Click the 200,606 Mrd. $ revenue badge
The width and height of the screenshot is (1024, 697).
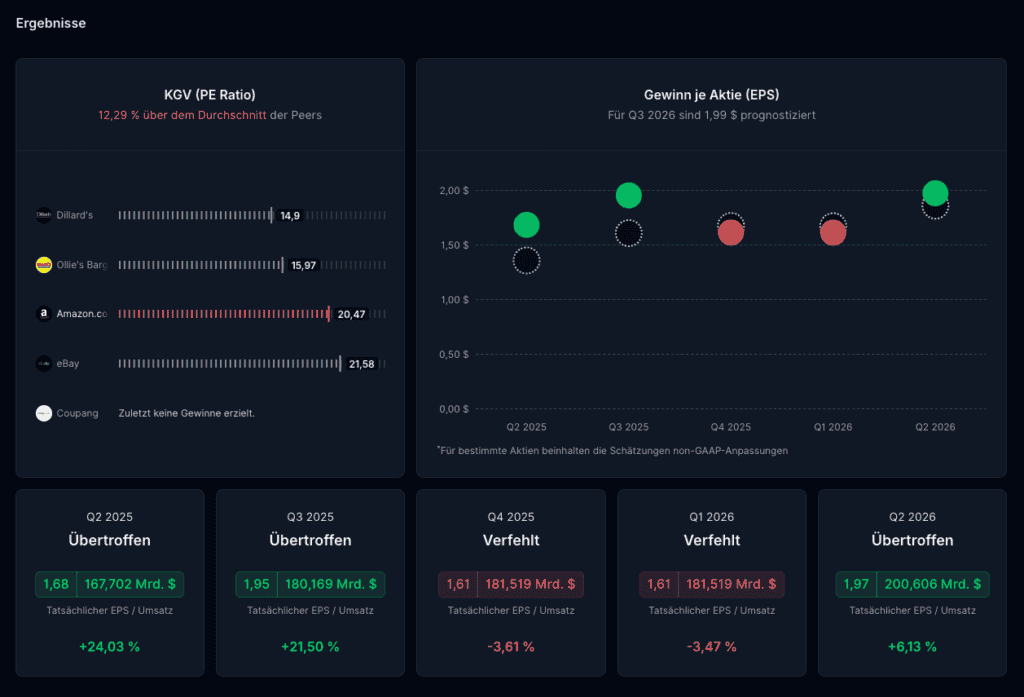[933, 584]
